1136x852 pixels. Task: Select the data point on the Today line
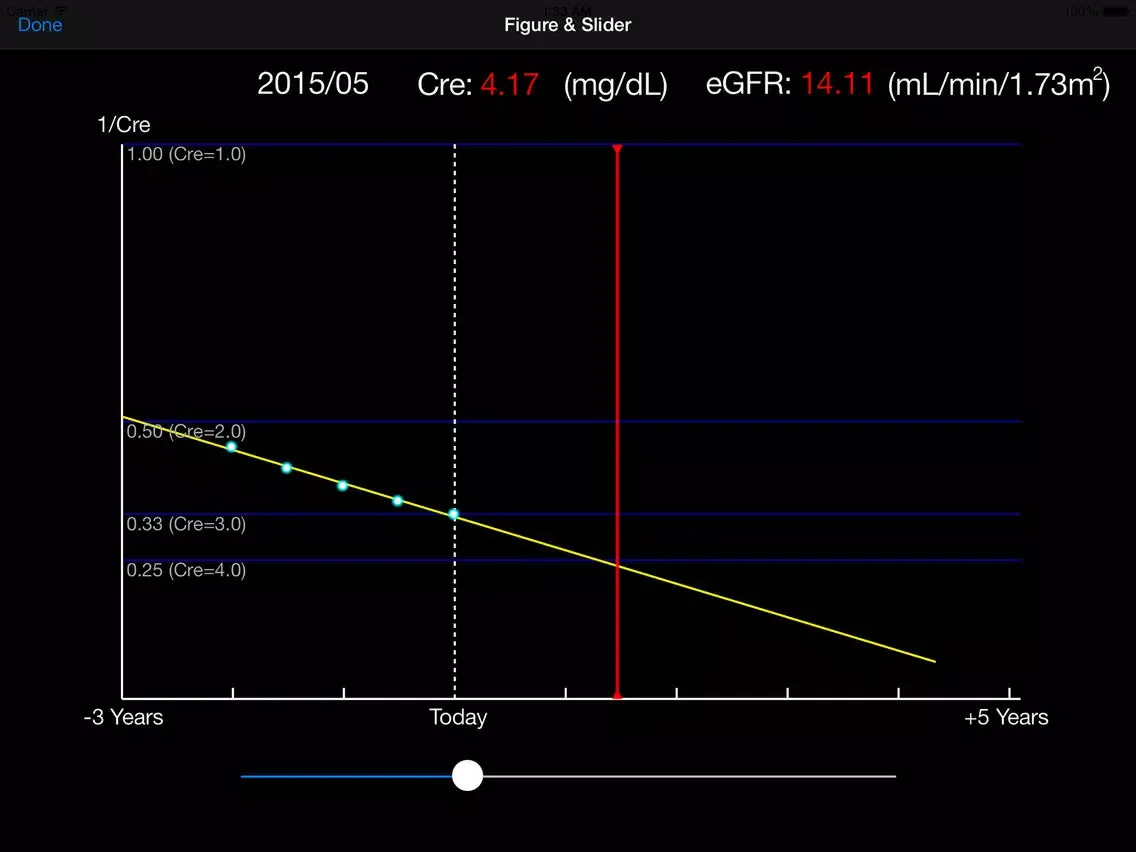click(x=454, y=514)
